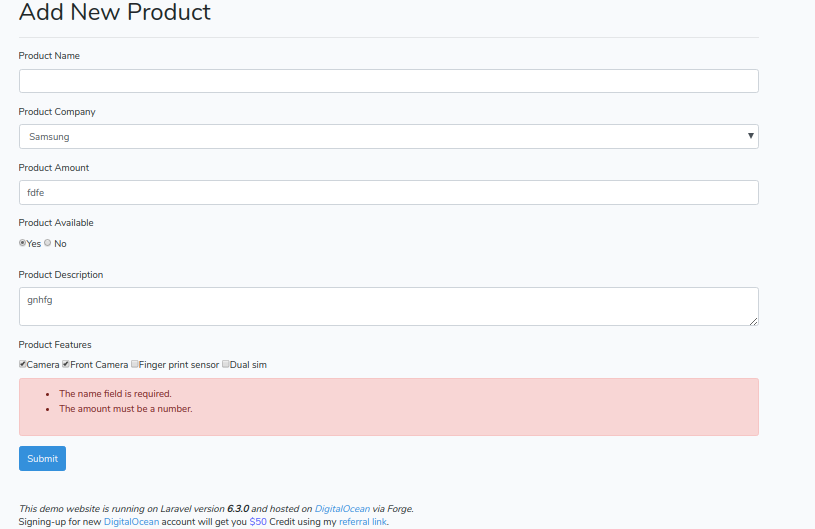Enable the Finger print sensor checkbox

[135, 364]
